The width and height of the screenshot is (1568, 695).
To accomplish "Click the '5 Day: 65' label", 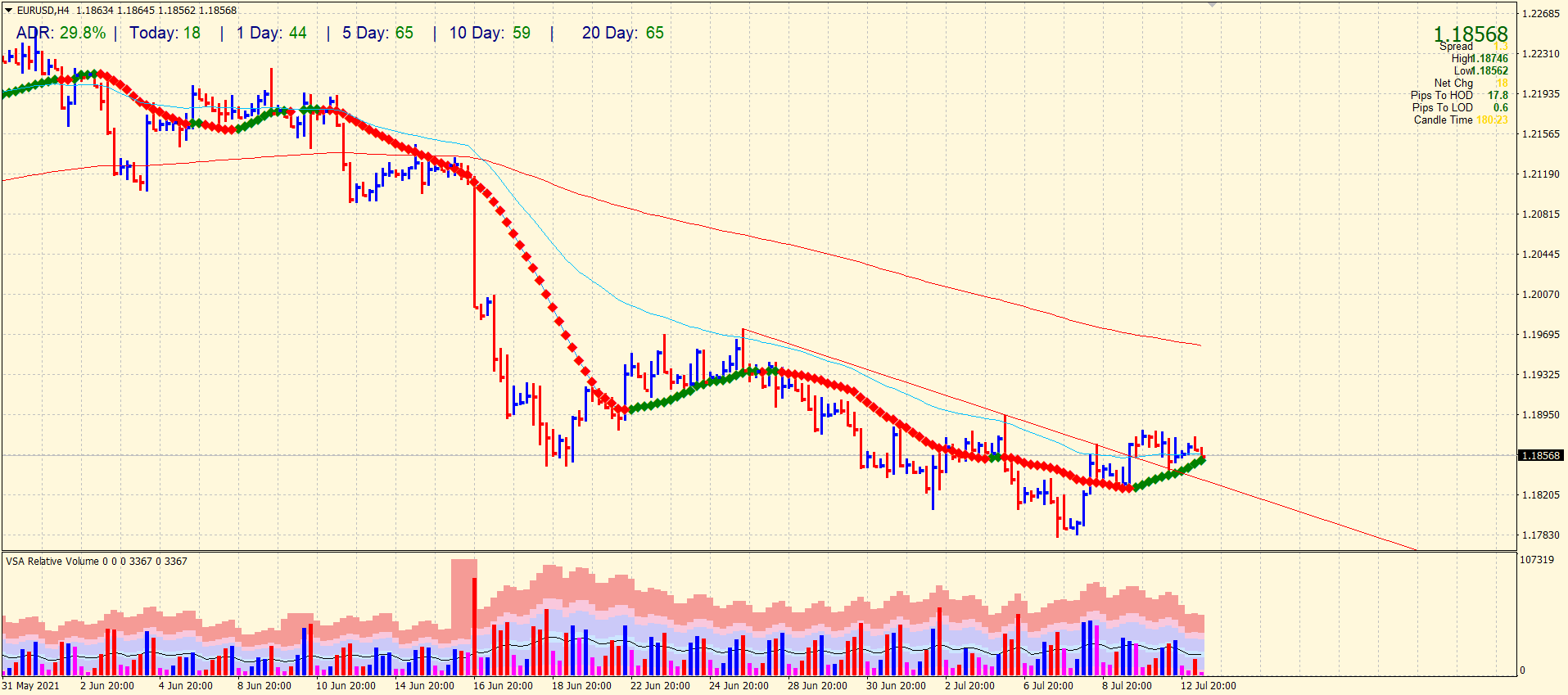I will [x=377, y=33].
